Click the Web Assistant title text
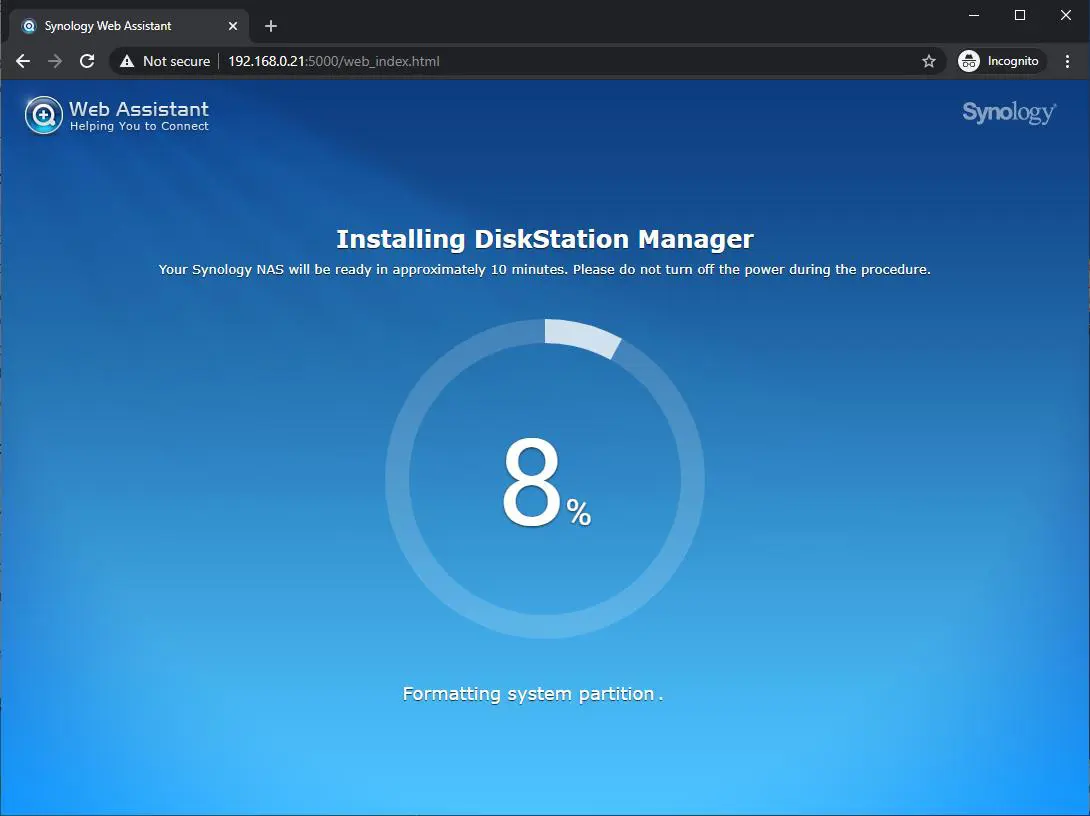 [x=139, y=109]
